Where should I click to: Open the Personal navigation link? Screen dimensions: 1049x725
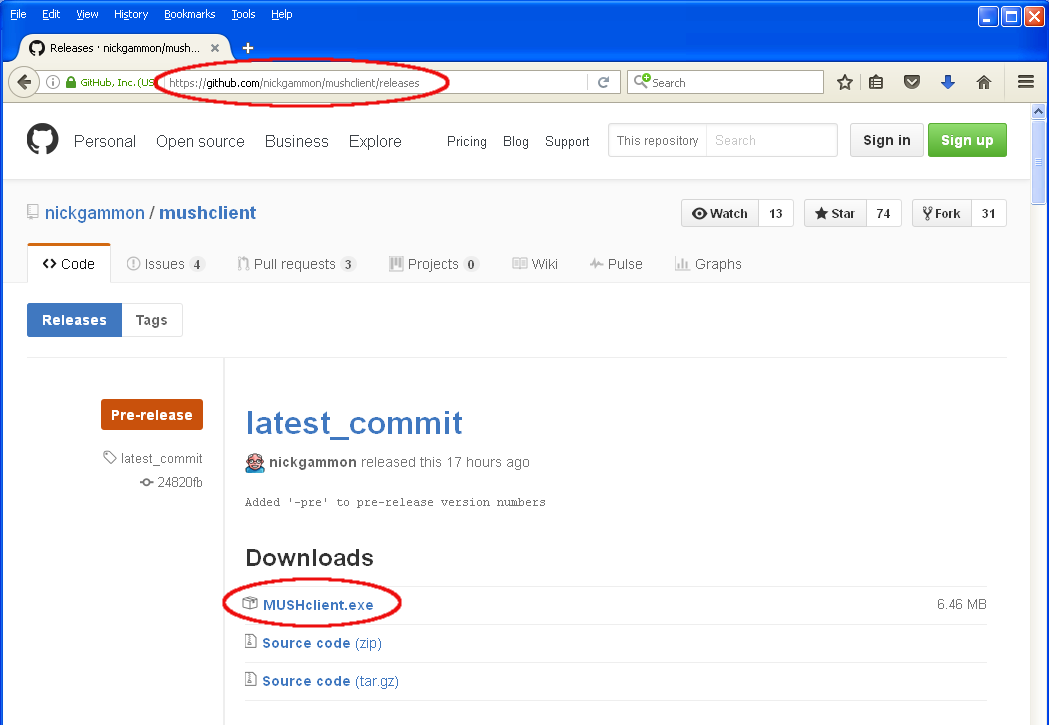coord(105,141)
